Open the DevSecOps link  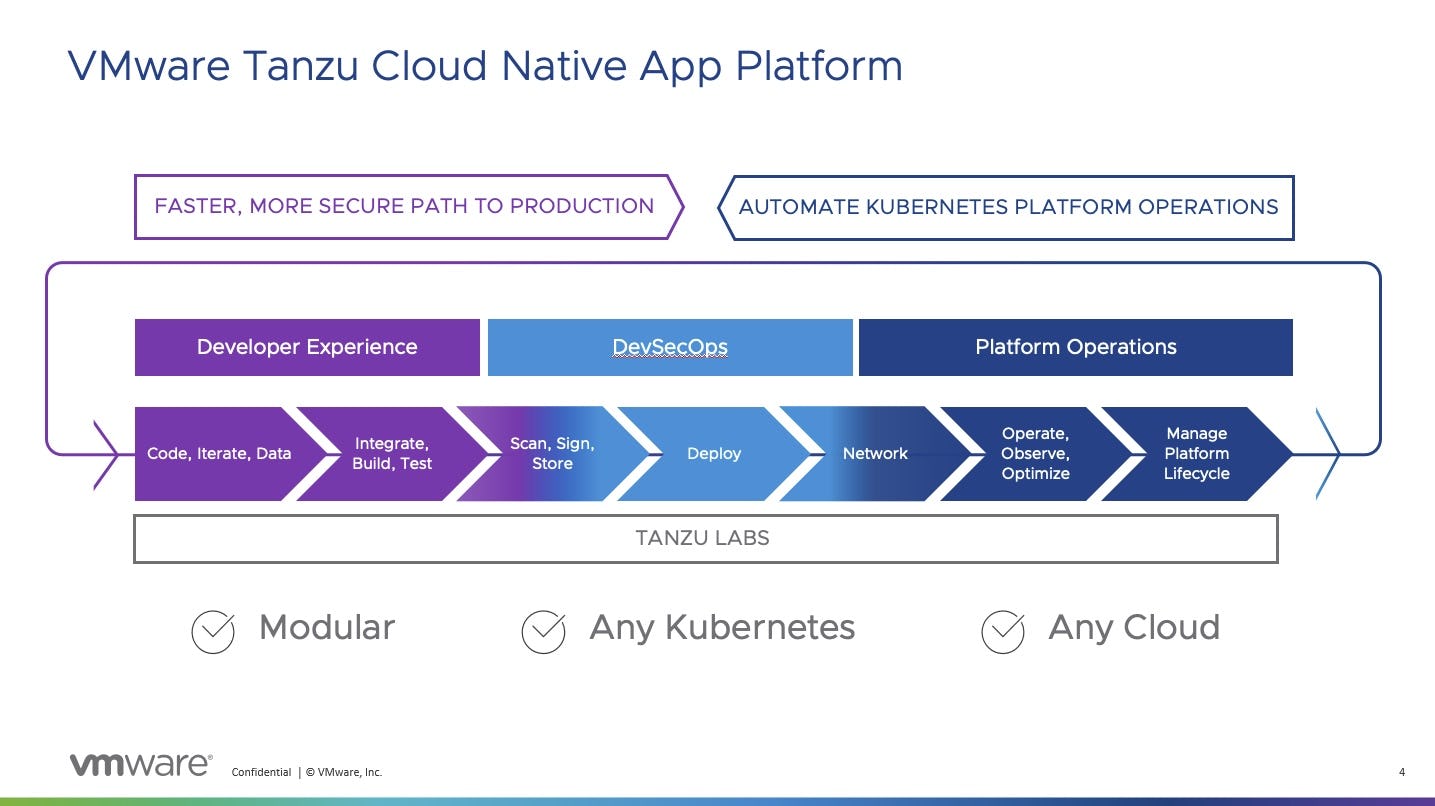click(668, 347)
